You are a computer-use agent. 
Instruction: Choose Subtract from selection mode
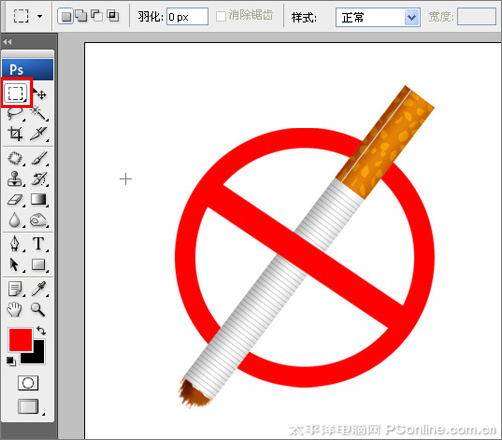point(97,16)
